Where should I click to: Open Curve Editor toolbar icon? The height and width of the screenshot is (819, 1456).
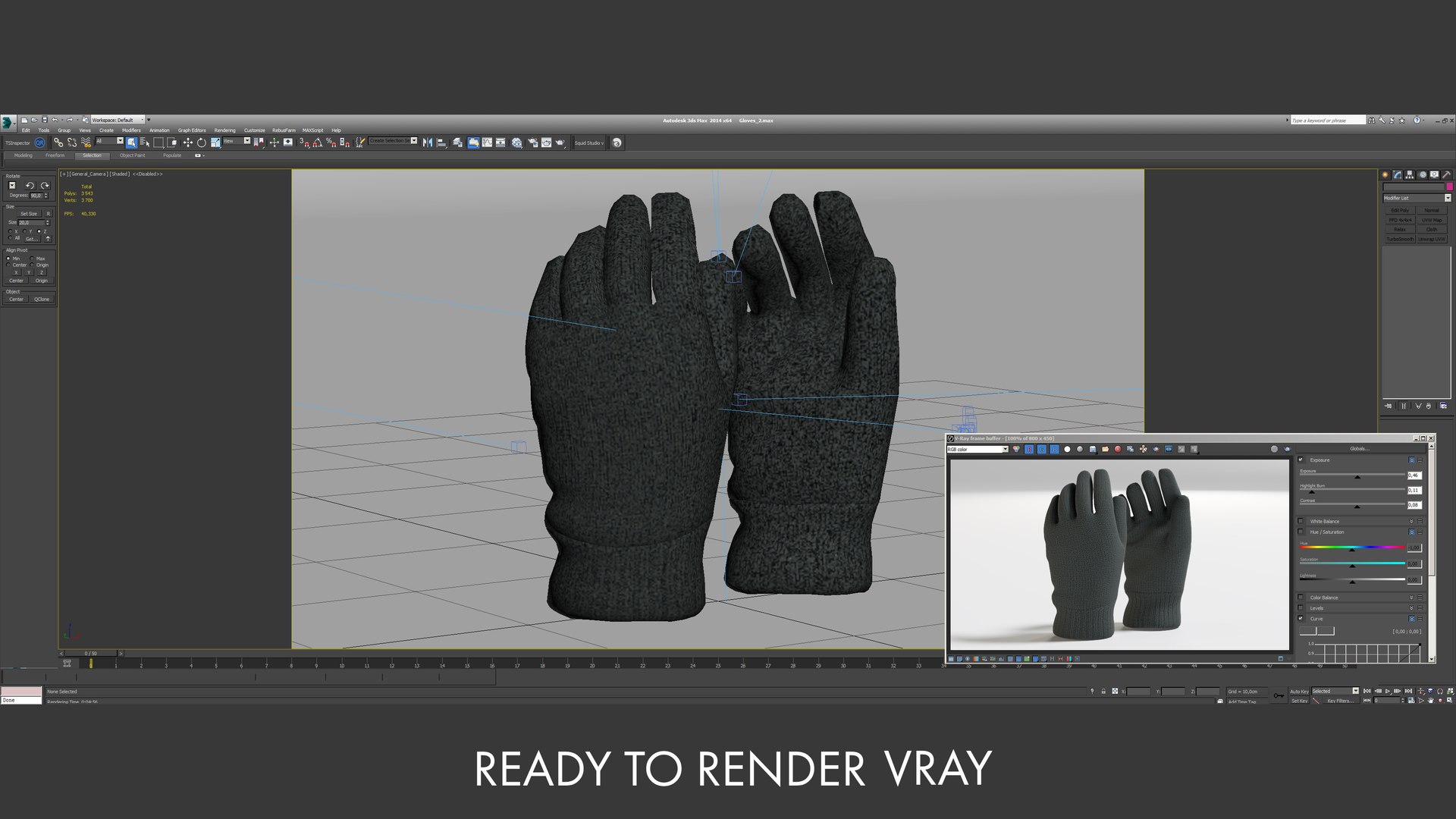487,143
